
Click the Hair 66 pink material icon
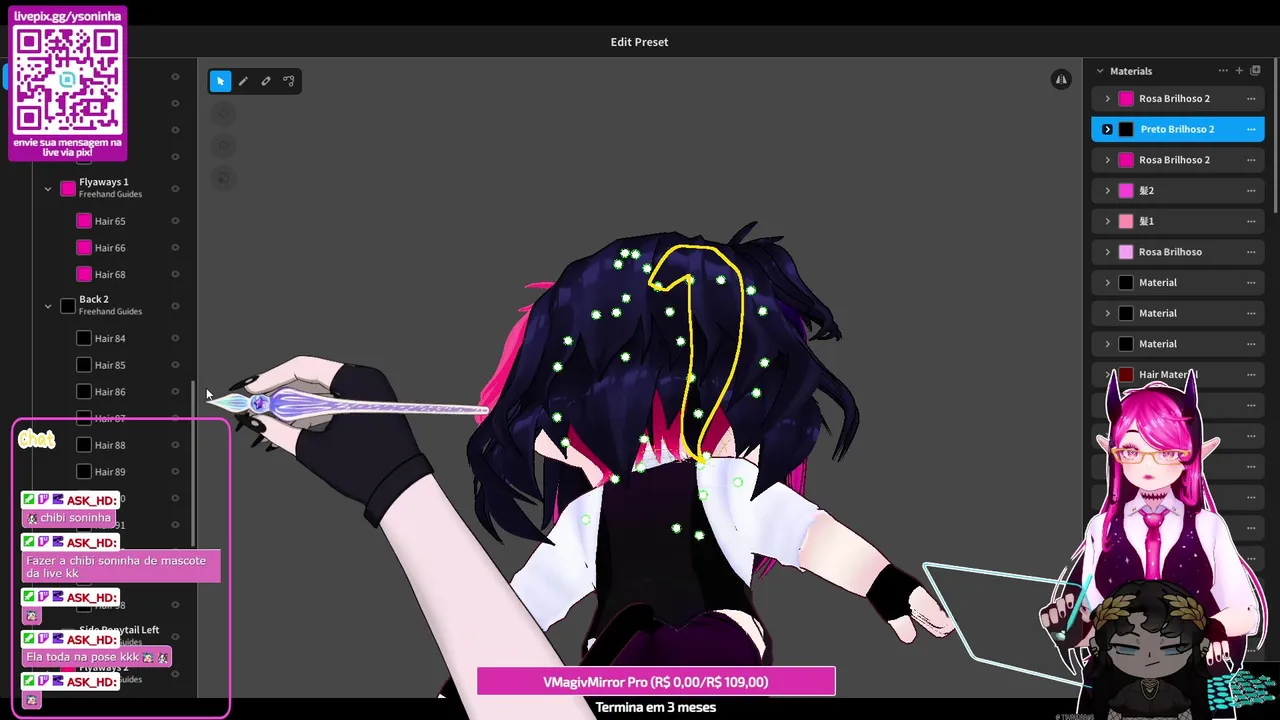pos(84,248)
